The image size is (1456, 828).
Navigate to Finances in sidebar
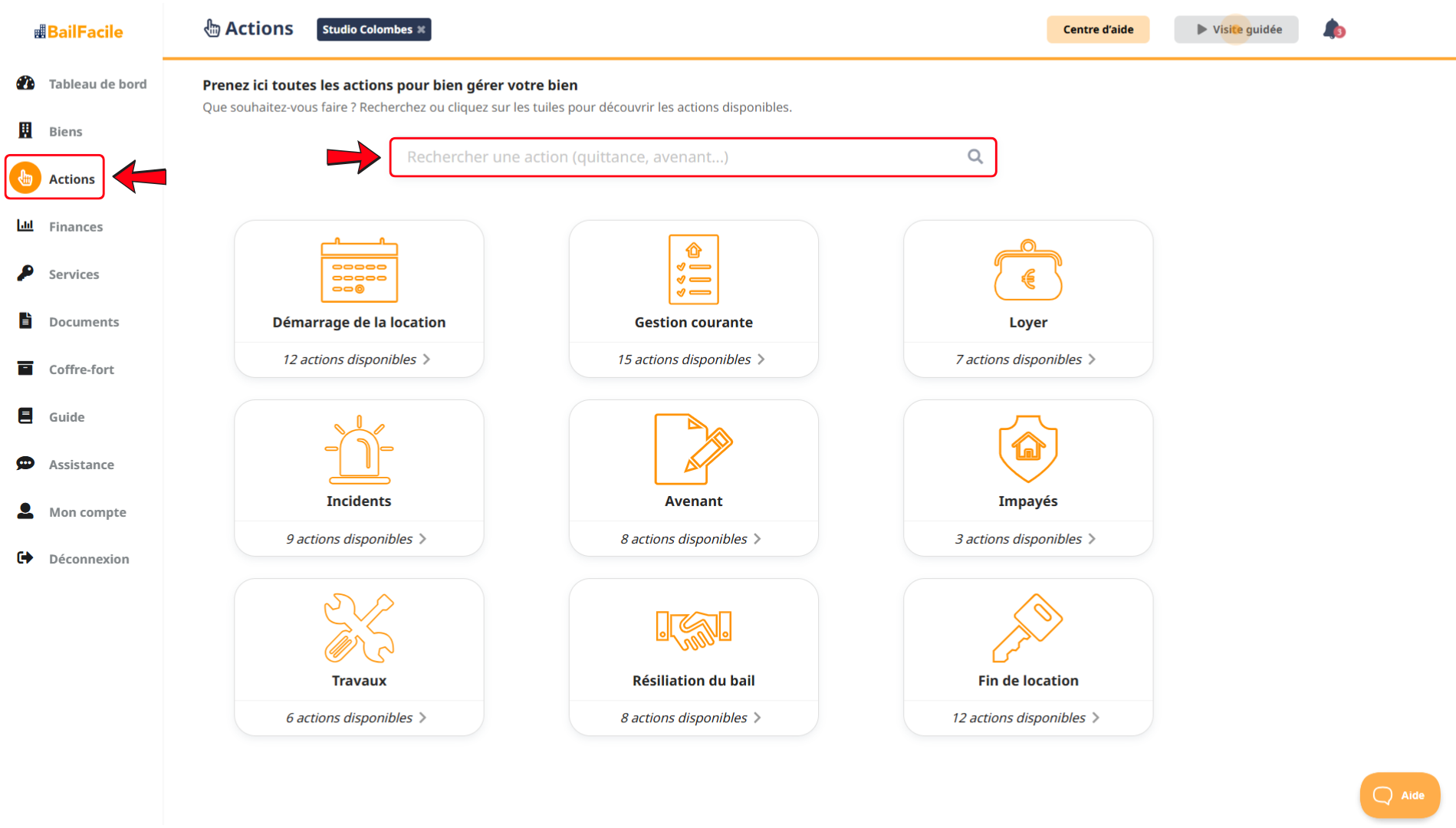tap(76, 227)
